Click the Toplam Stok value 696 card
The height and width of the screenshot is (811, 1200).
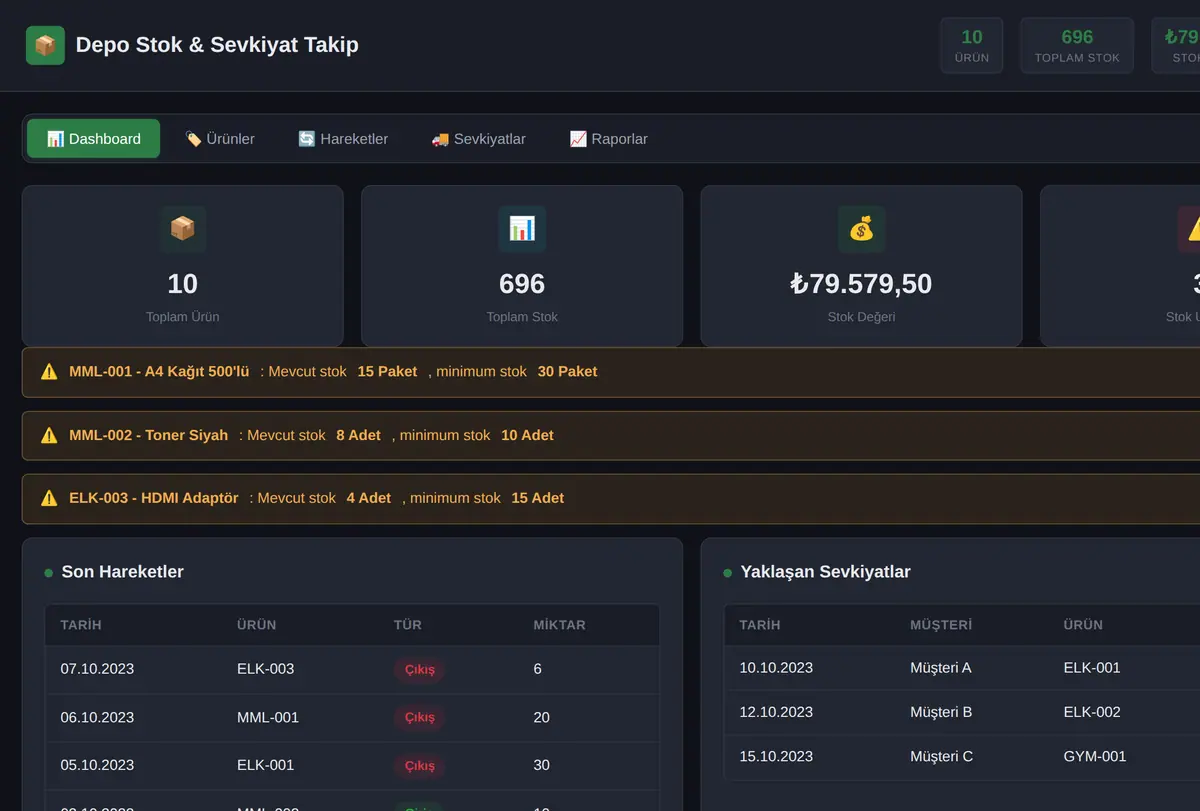click(x=522, y=266)
